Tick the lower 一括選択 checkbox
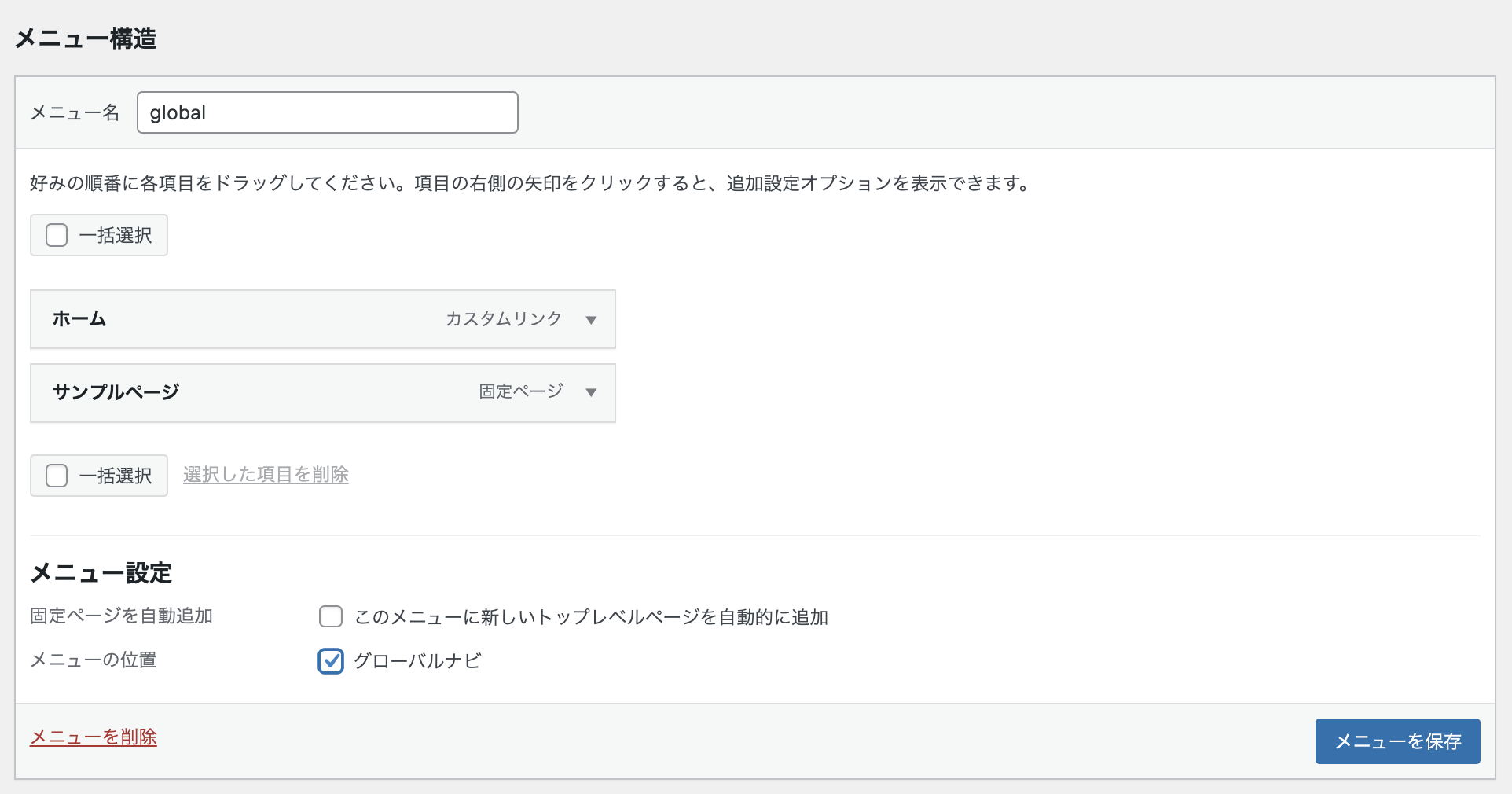 pyautogui.click(x=57, y=476)
